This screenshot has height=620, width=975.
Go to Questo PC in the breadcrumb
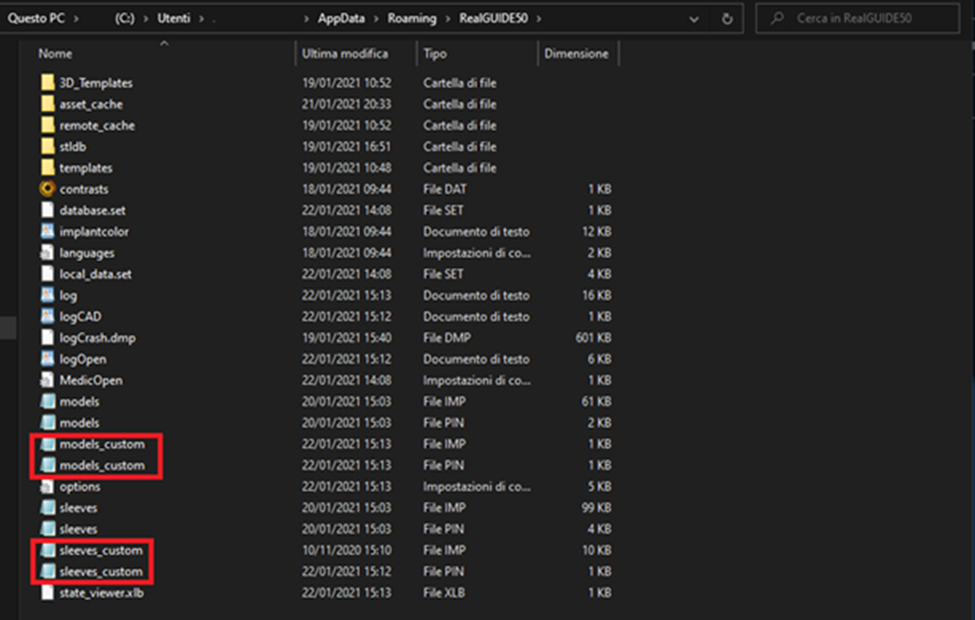pos(37,18)
